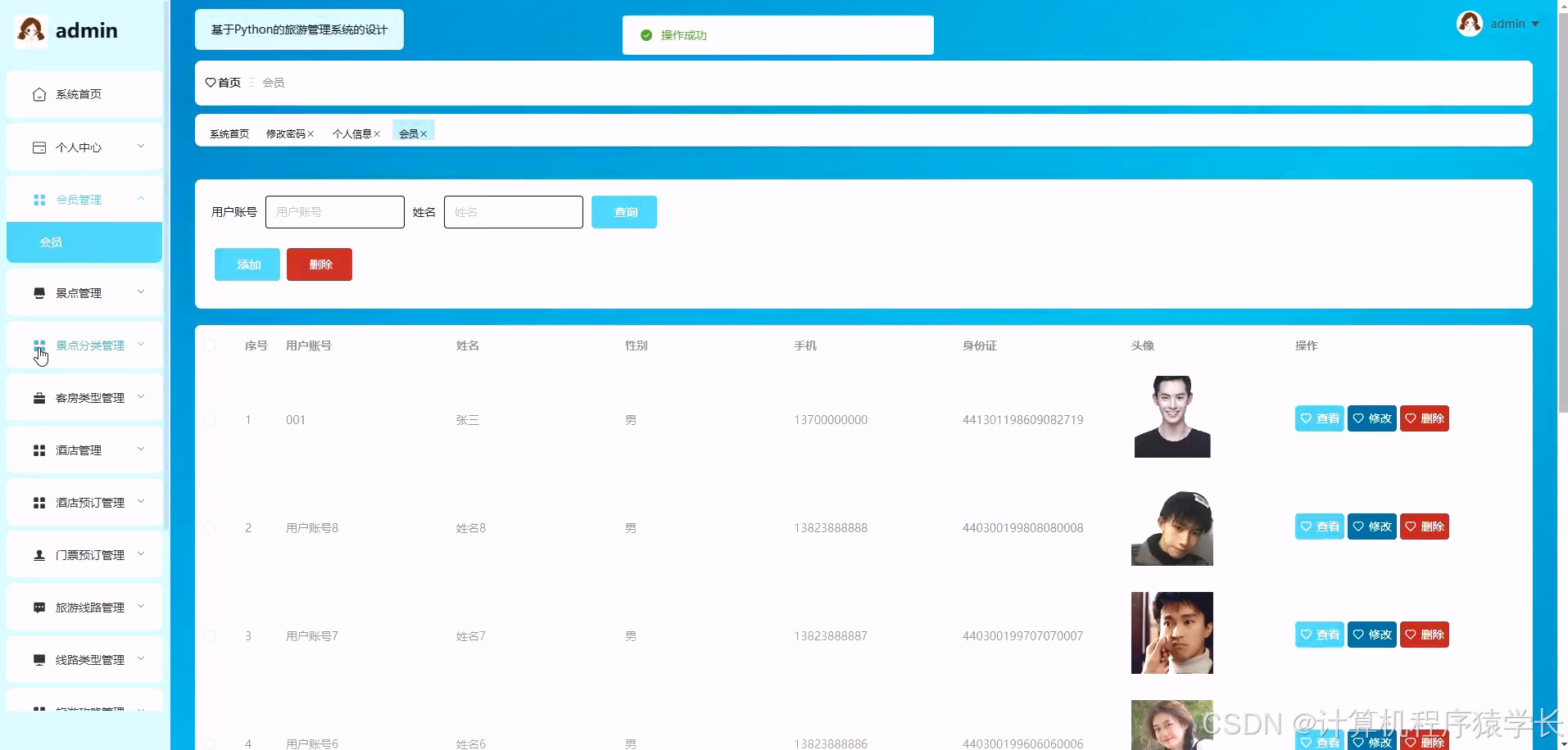Viewport: 1568px width, 750px height.
Task: Click the avatar photo of 姓名7
Action: pos(1172,633)
